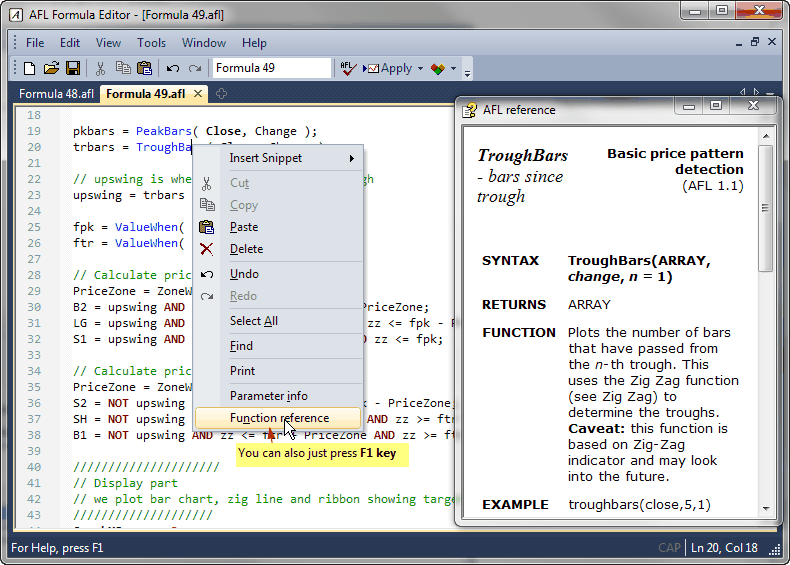
Task: Click the AFL verify syntax icon
Action: (x=348, y=69)
